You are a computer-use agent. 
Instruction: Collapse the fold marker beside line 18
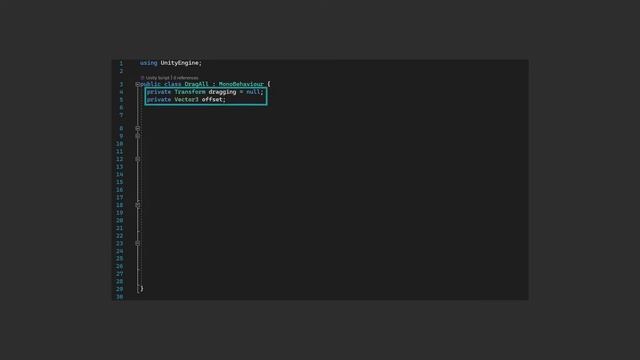138,205
